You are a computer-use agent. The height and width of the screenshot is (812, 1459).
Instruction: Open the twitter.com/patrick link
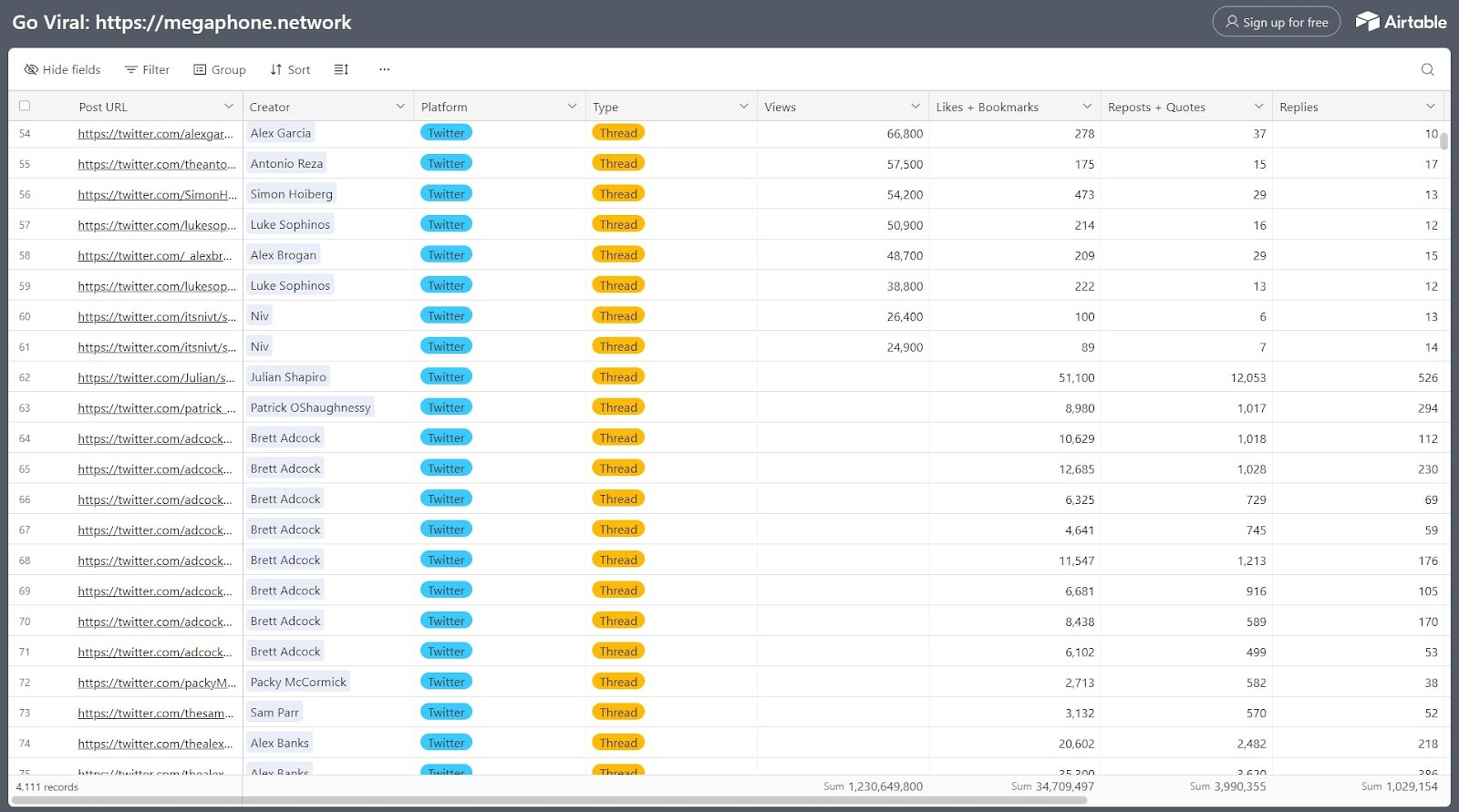pyautogui.click(x=157, y=408)
